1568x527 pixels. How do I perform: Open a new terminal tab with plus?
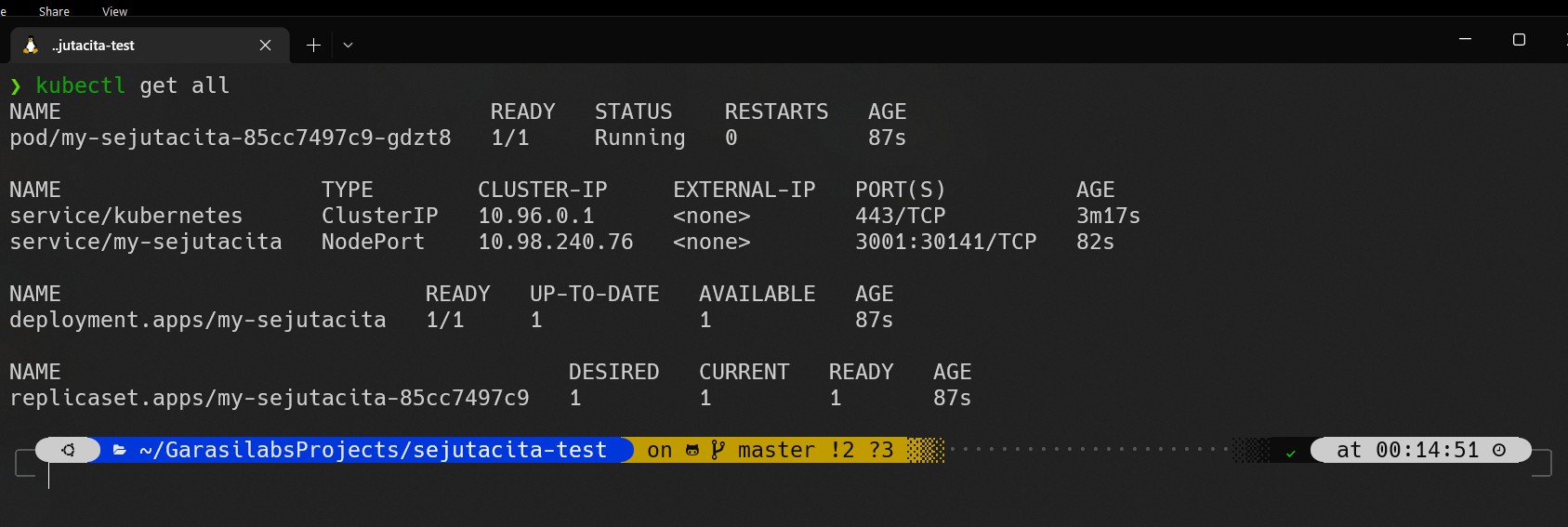click(x=313, y=45)
